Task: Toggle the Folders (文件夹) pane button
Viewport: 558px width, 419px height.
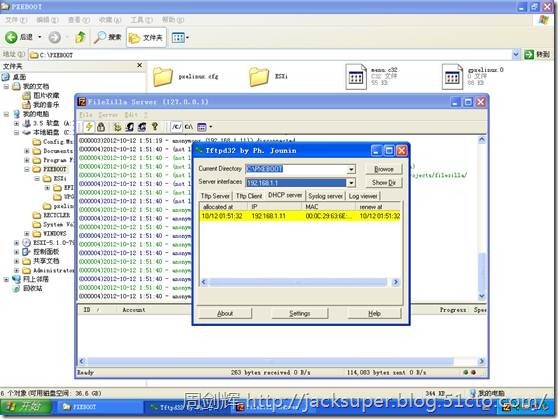Action: pyautogui.click(x=146, y=37)
